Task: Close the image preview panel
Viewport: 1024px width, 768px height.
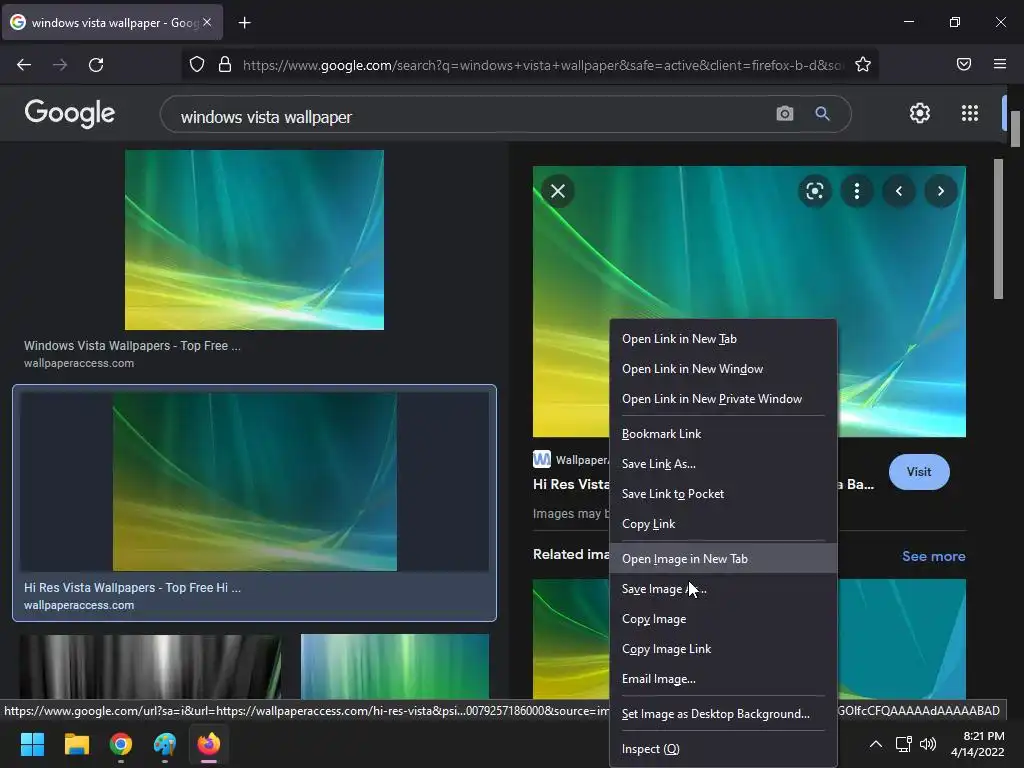Action: [558, 191]
